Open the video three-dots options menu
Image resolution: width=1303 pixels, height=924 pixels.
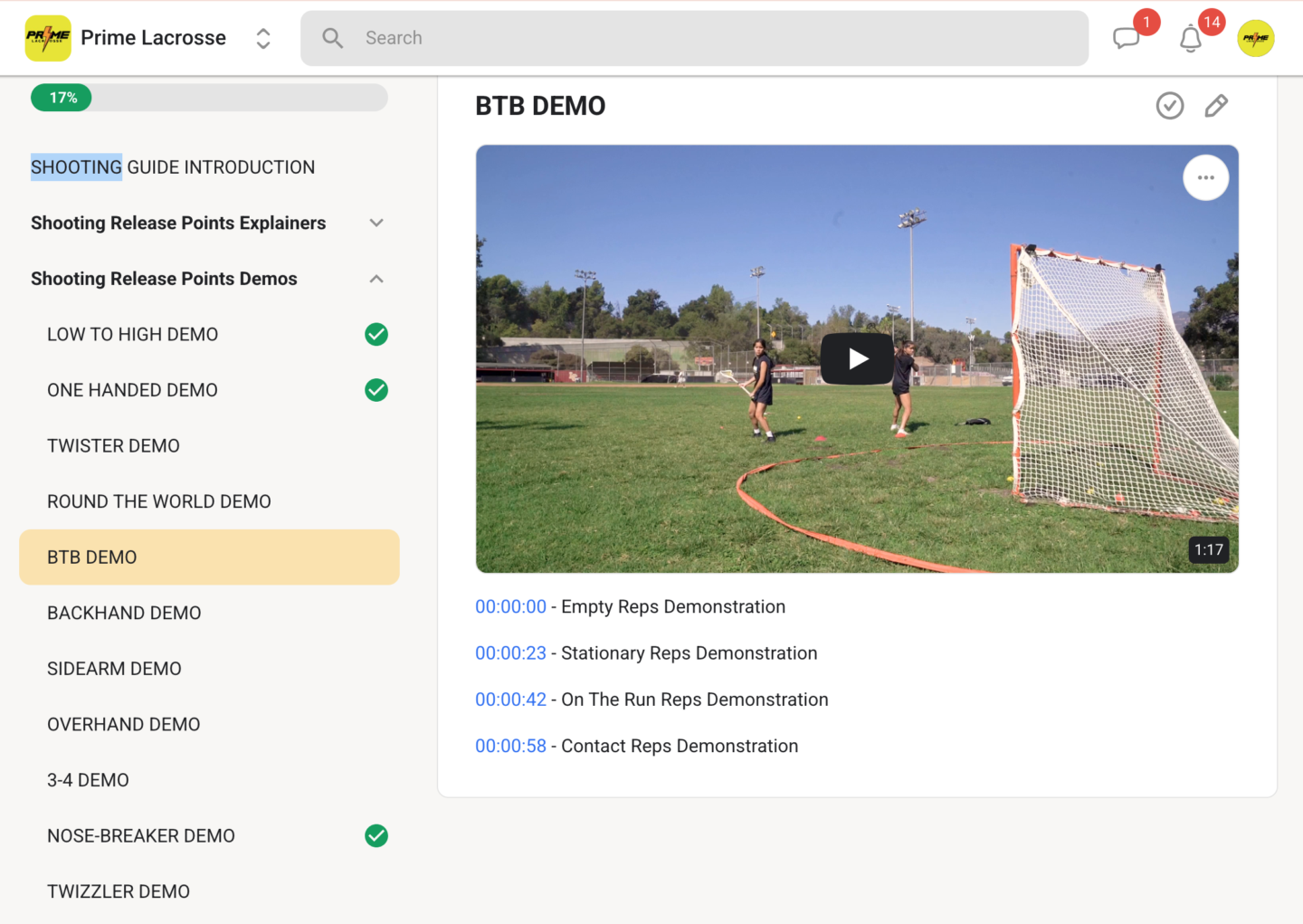click(1205, 177)
